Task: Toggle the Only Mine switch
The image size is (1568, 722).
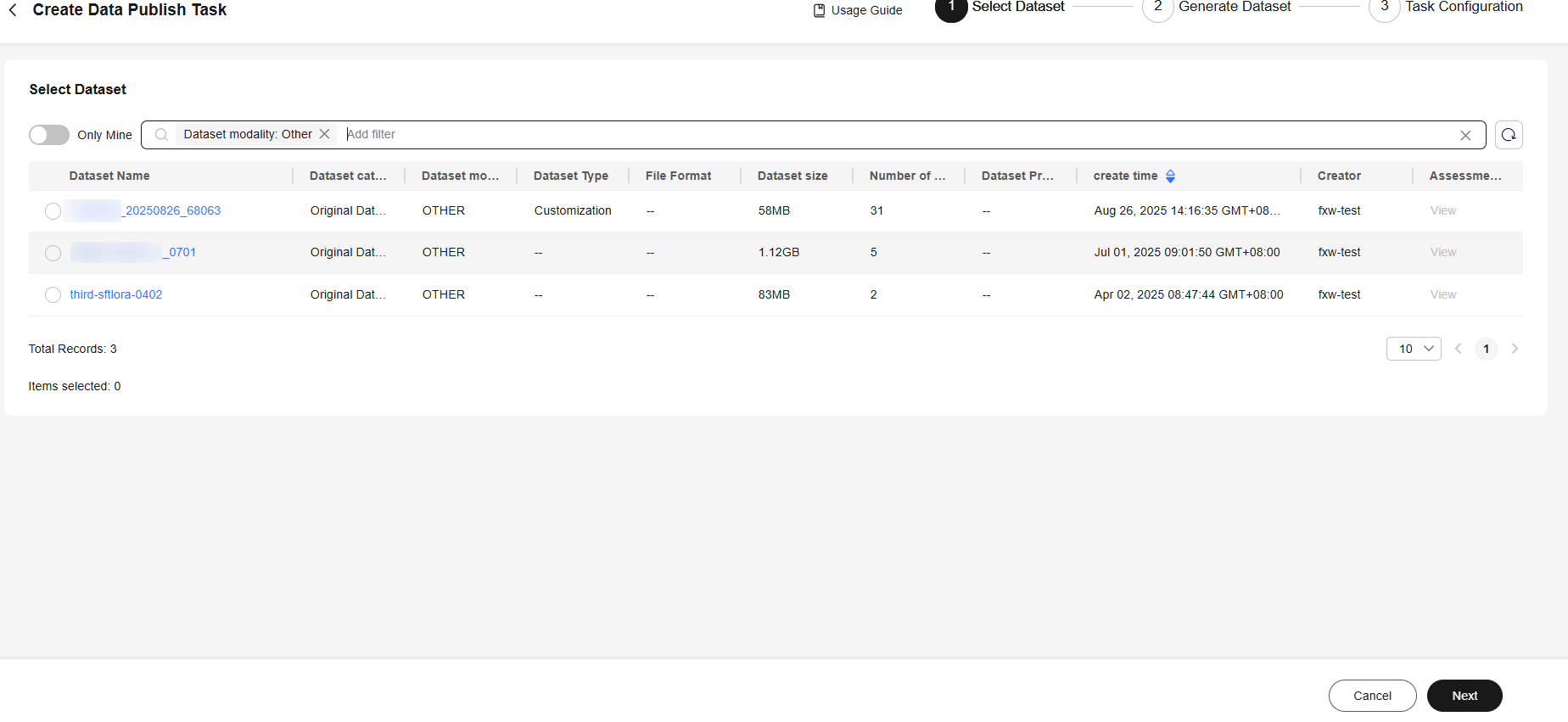Action: click(x=49, y=135)
